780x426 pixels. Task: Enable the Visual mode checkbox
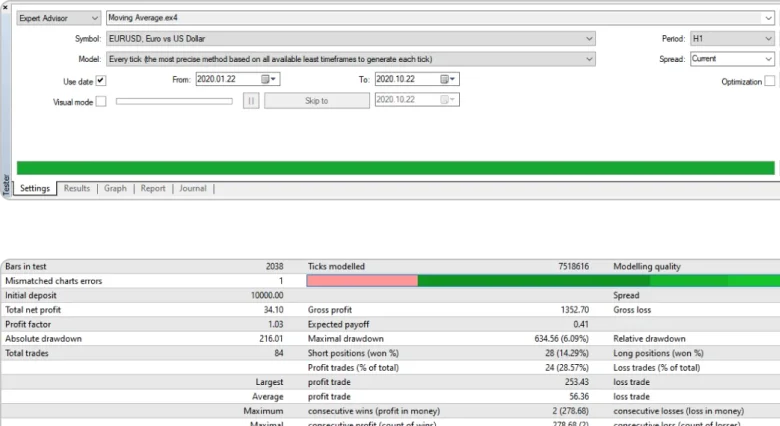click(x=101, y=101)
